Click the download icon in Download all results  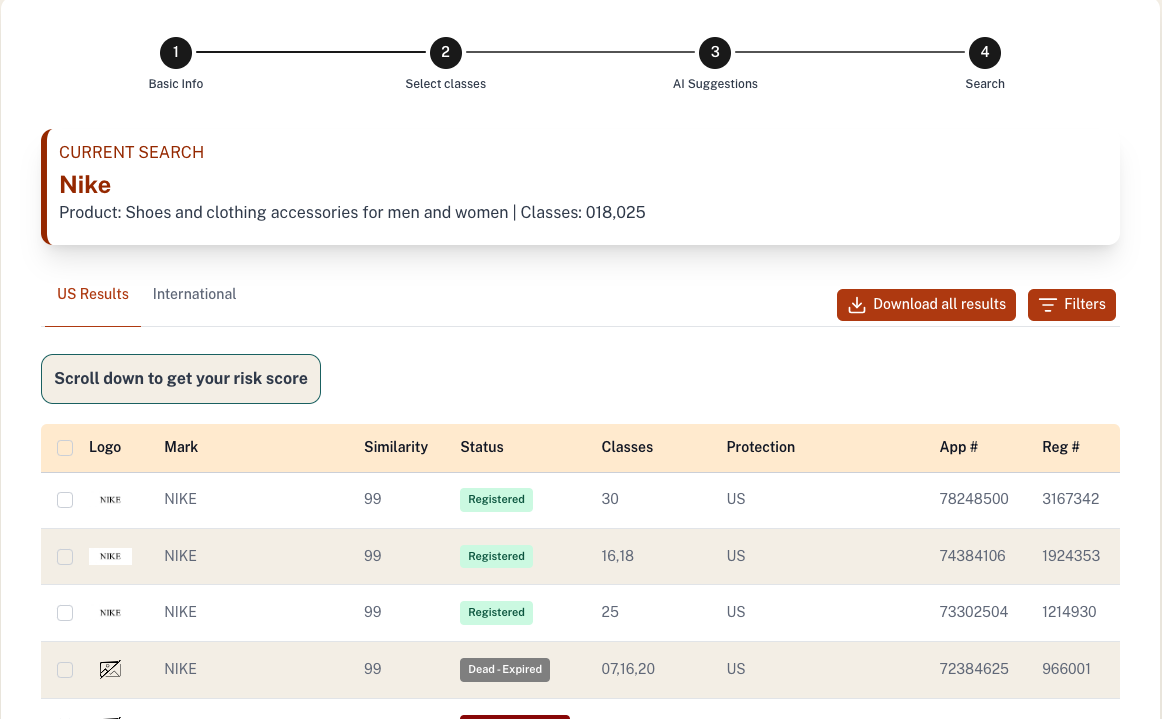pos(857,305)
